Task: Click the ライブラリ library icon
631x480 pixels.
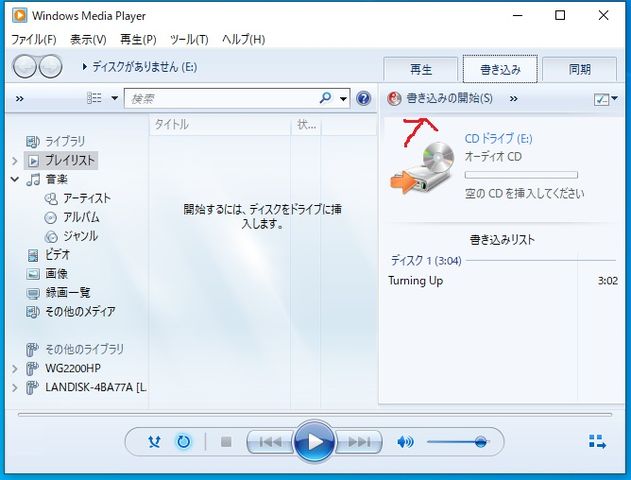Action: tap(33, 141)
